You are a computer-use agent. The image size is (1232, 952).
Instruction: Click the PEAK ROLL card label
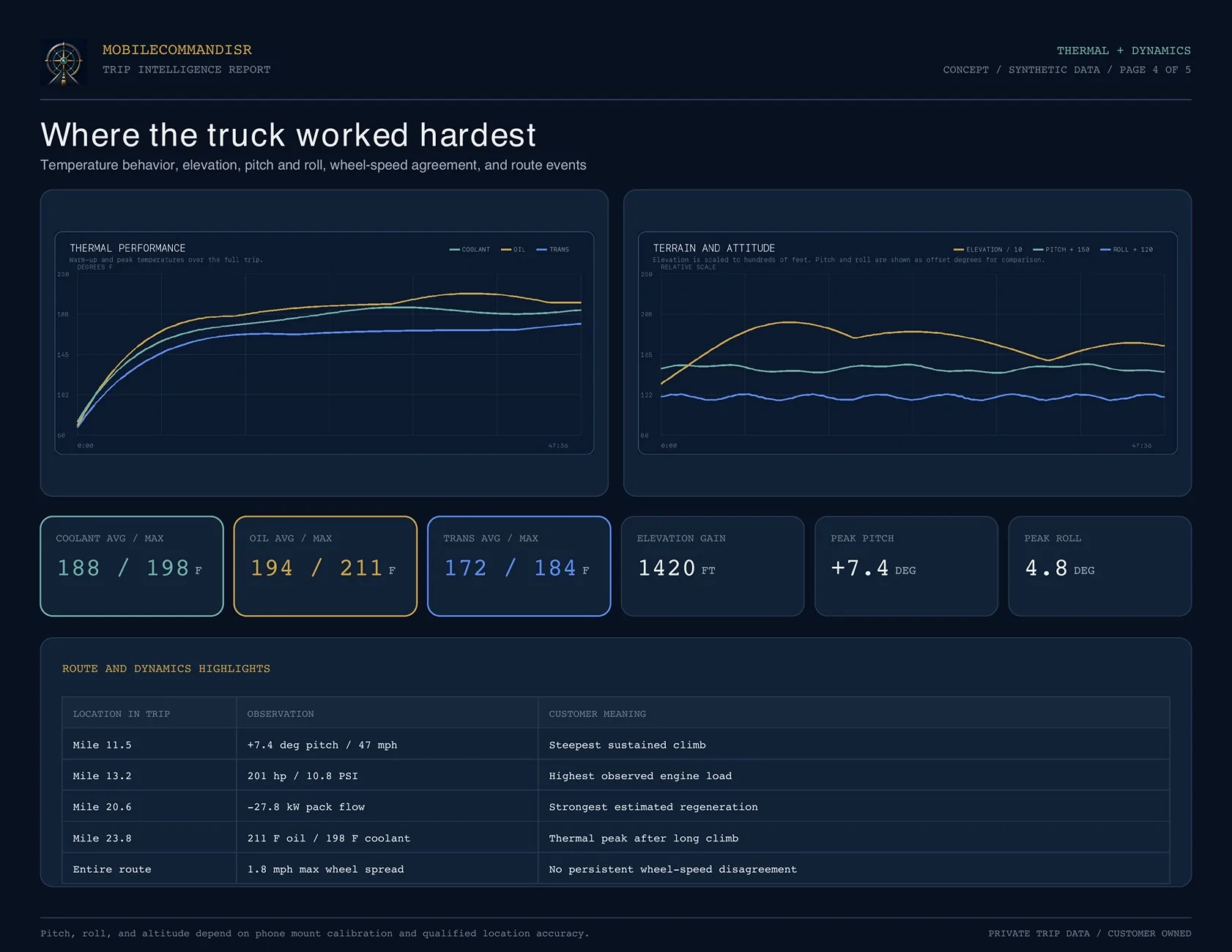pos(1053,538)
